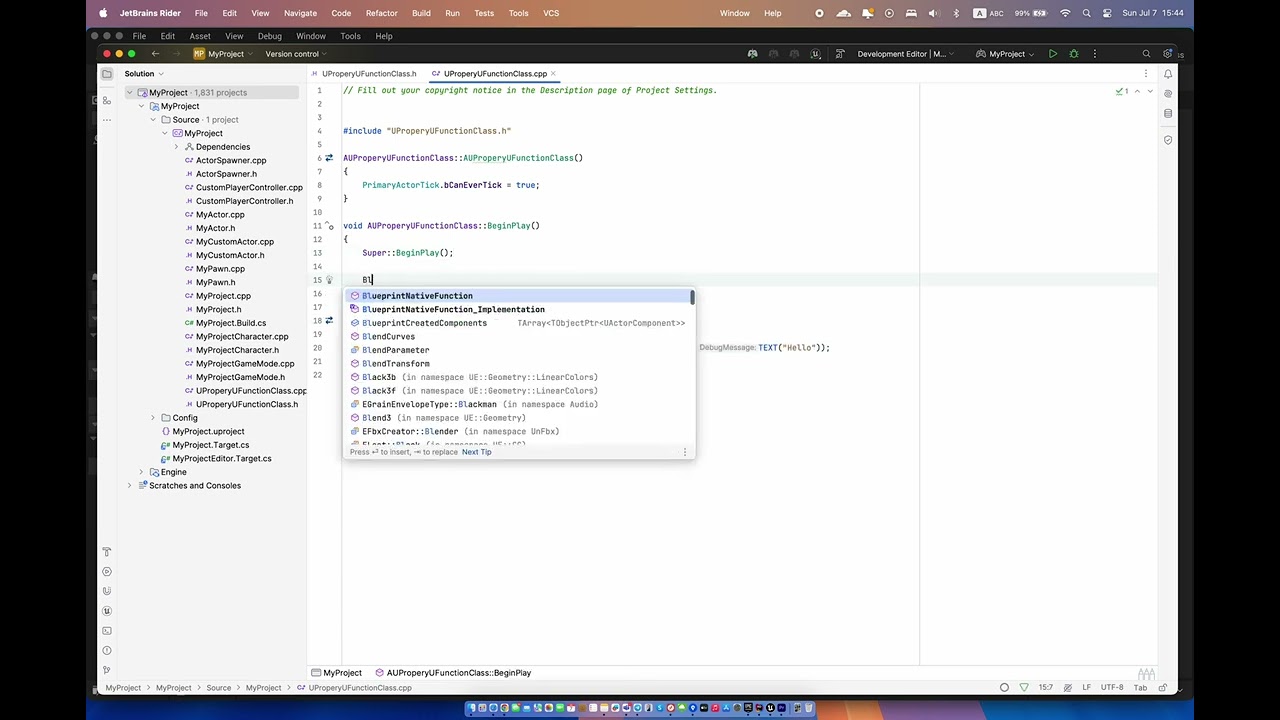Navigate back with the left arrow
The width and height of the screenshot is (1280, 720).
click(155, 54)
